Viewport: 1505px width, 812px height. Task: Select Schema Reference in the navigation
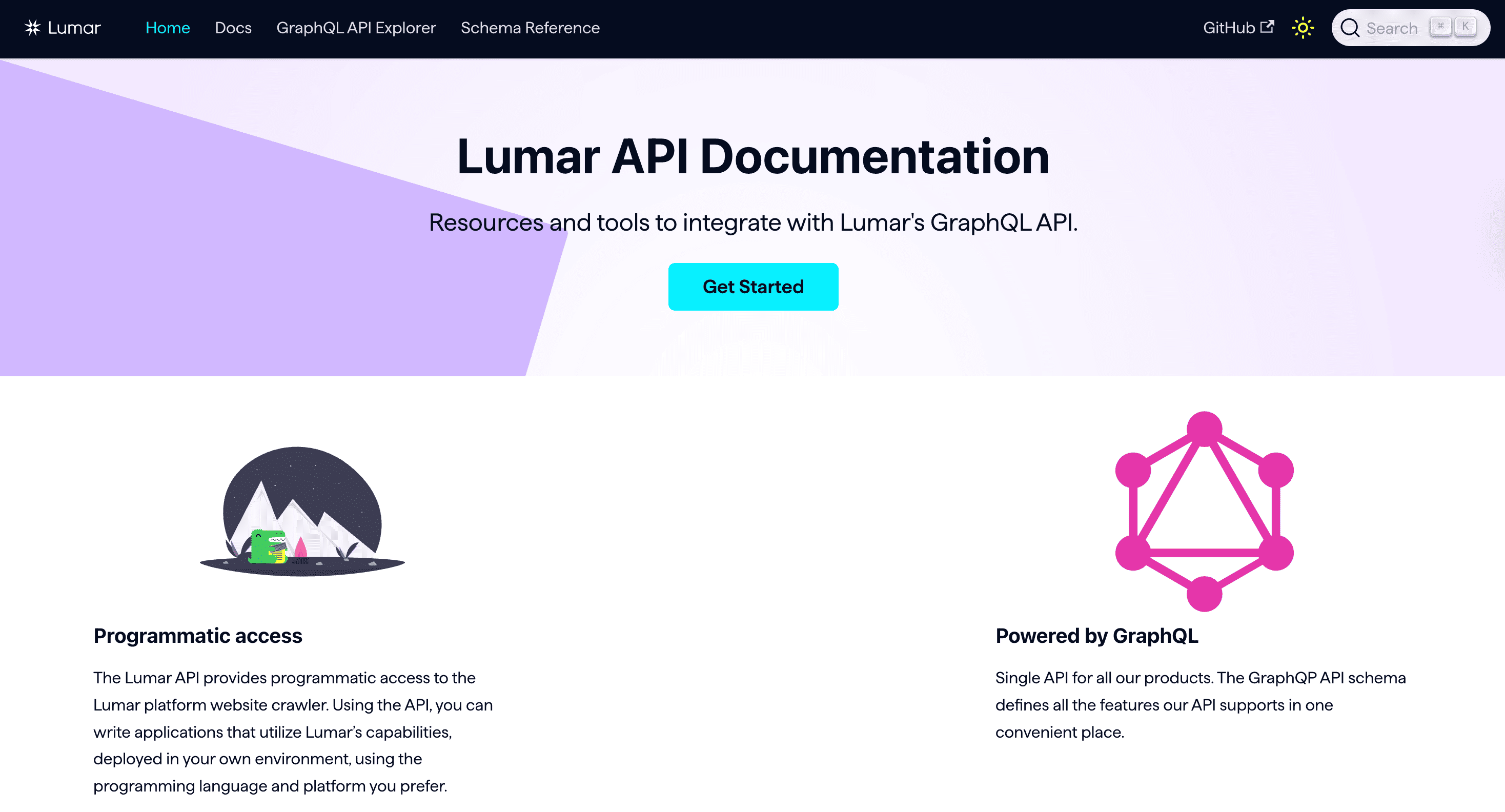pos(530,28)
